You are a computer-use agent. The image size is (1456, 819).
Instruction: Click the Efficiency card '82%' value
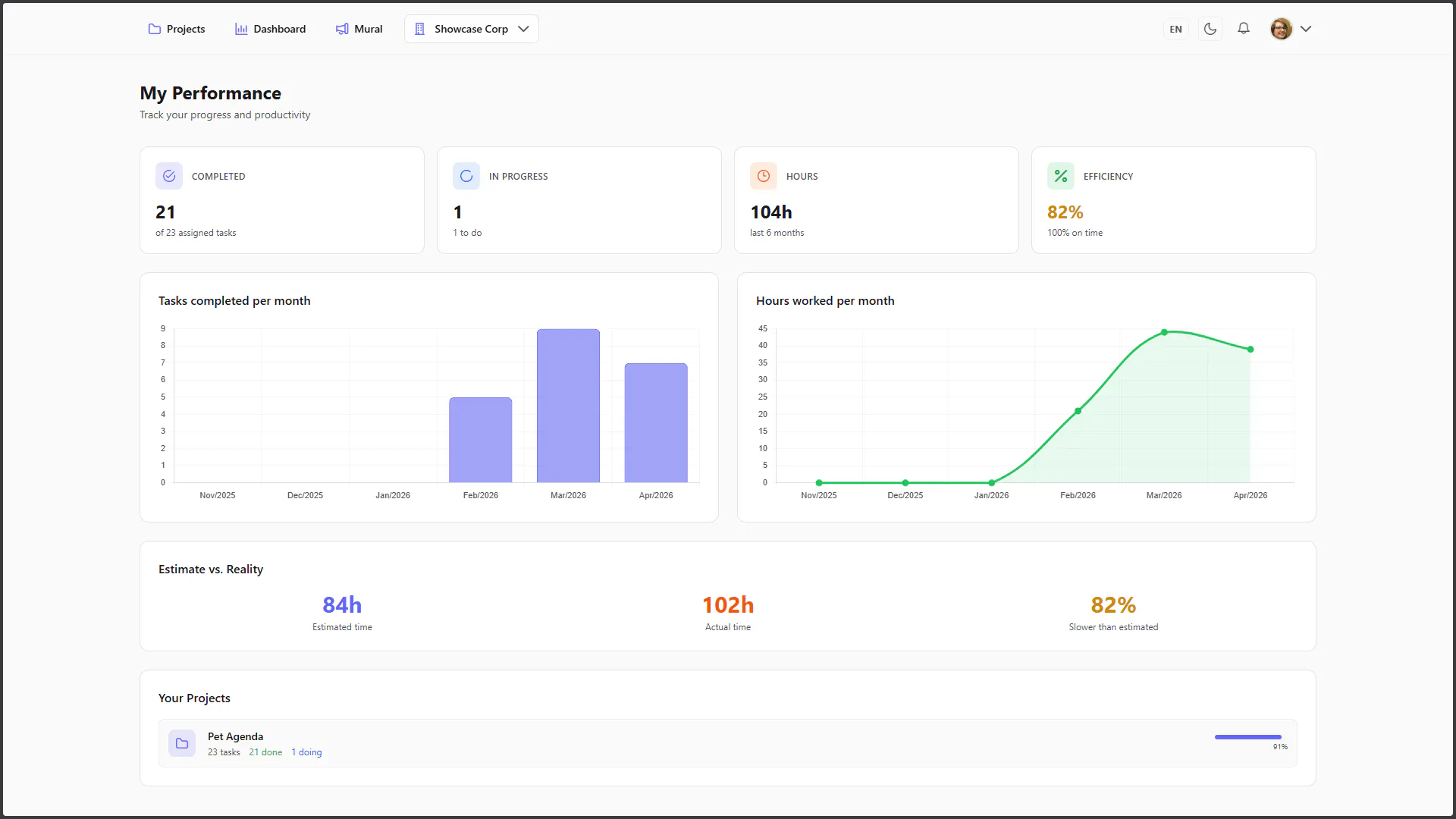point(1065,212)
